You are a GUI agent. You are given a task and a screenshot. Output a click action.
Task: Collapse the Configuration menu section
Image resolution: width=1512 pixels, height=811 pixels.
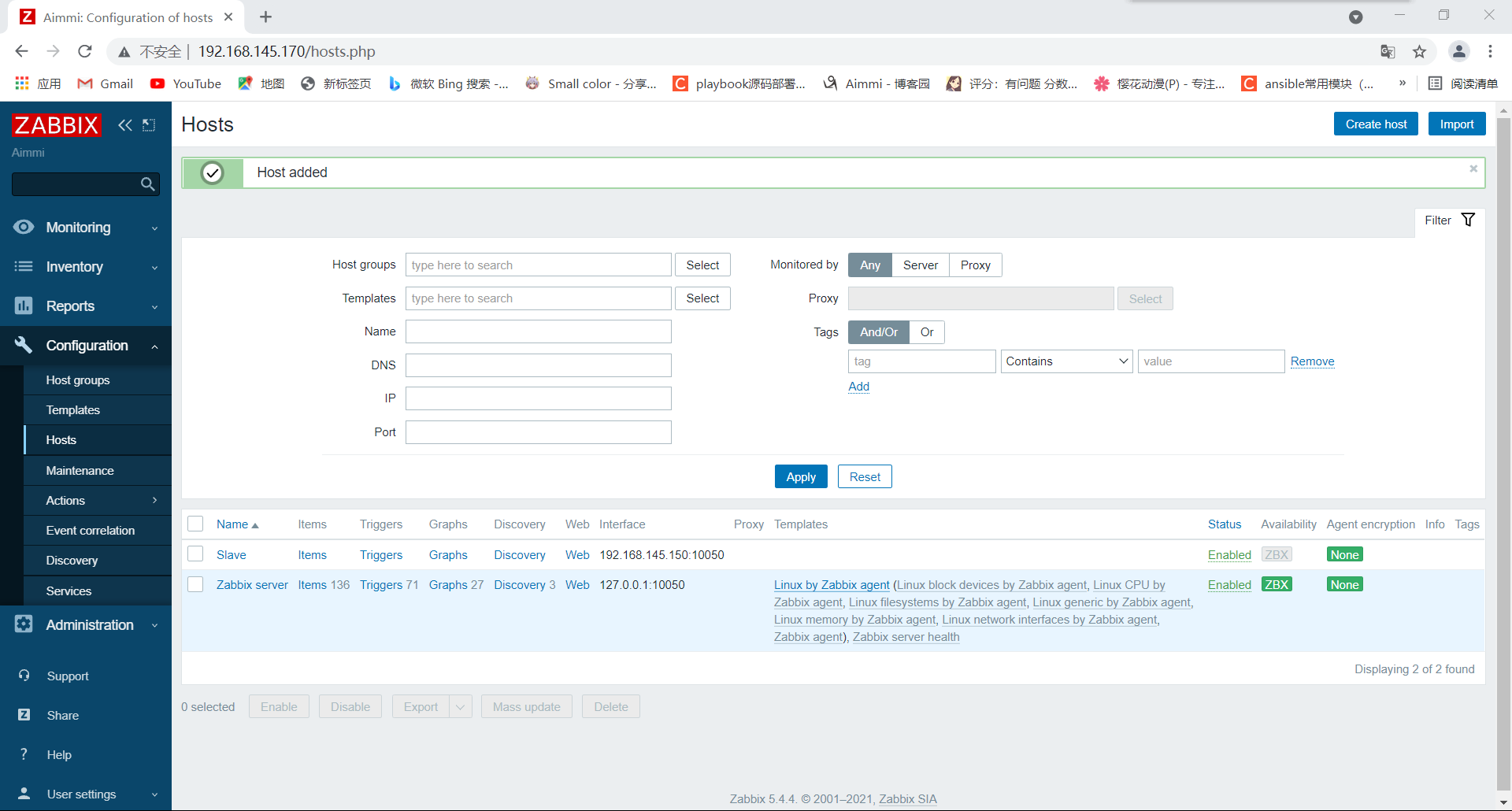pos(155,346)
